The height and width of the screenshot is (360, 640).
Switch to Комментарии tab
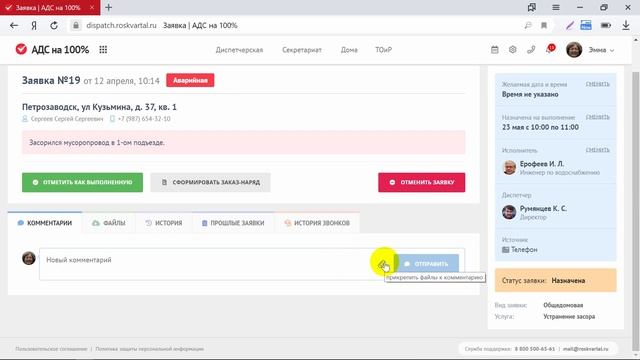[44, 223]
